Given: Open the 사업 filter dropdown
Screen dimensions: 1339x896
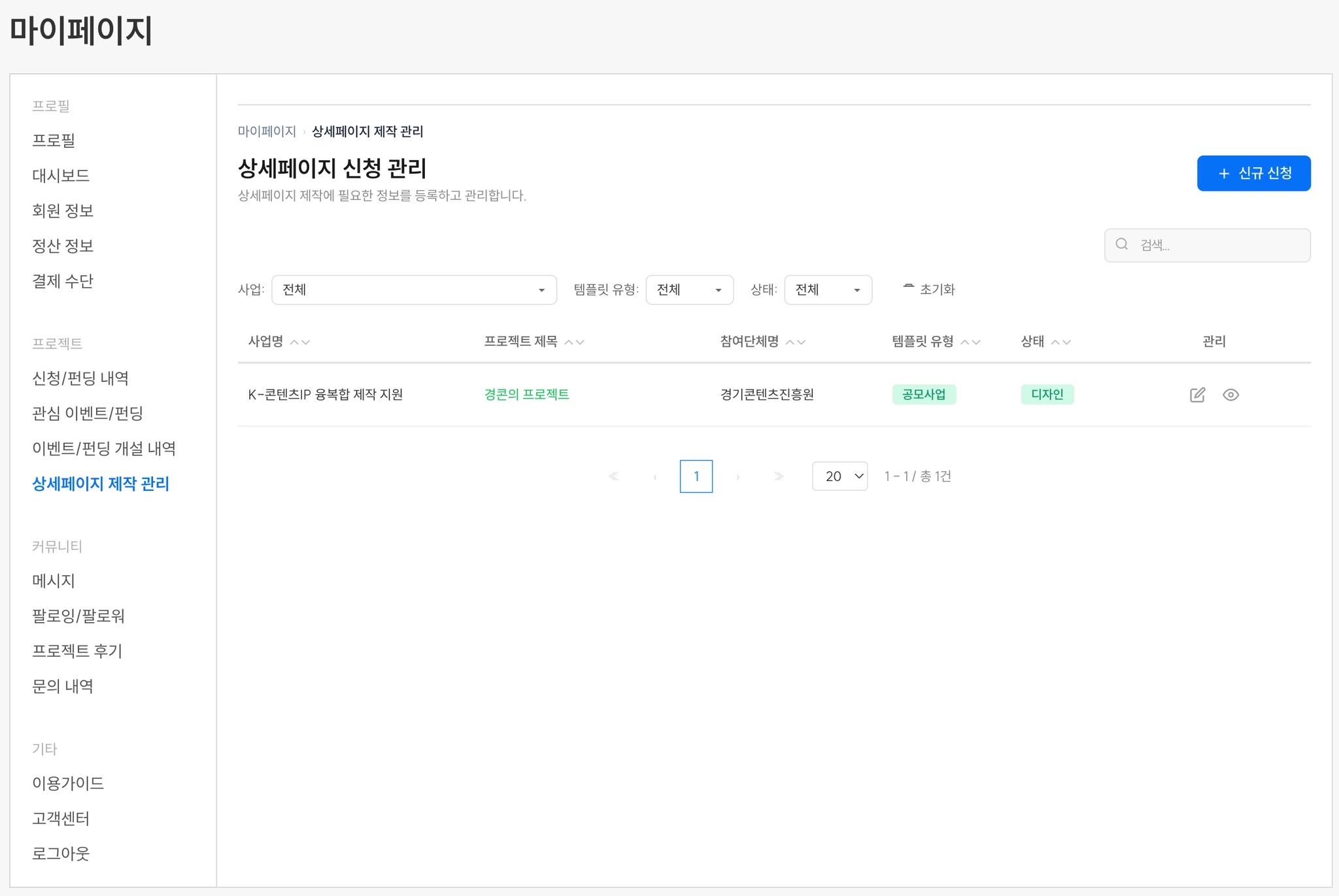Looking at the screenshot, I should [x=414, y=290].
